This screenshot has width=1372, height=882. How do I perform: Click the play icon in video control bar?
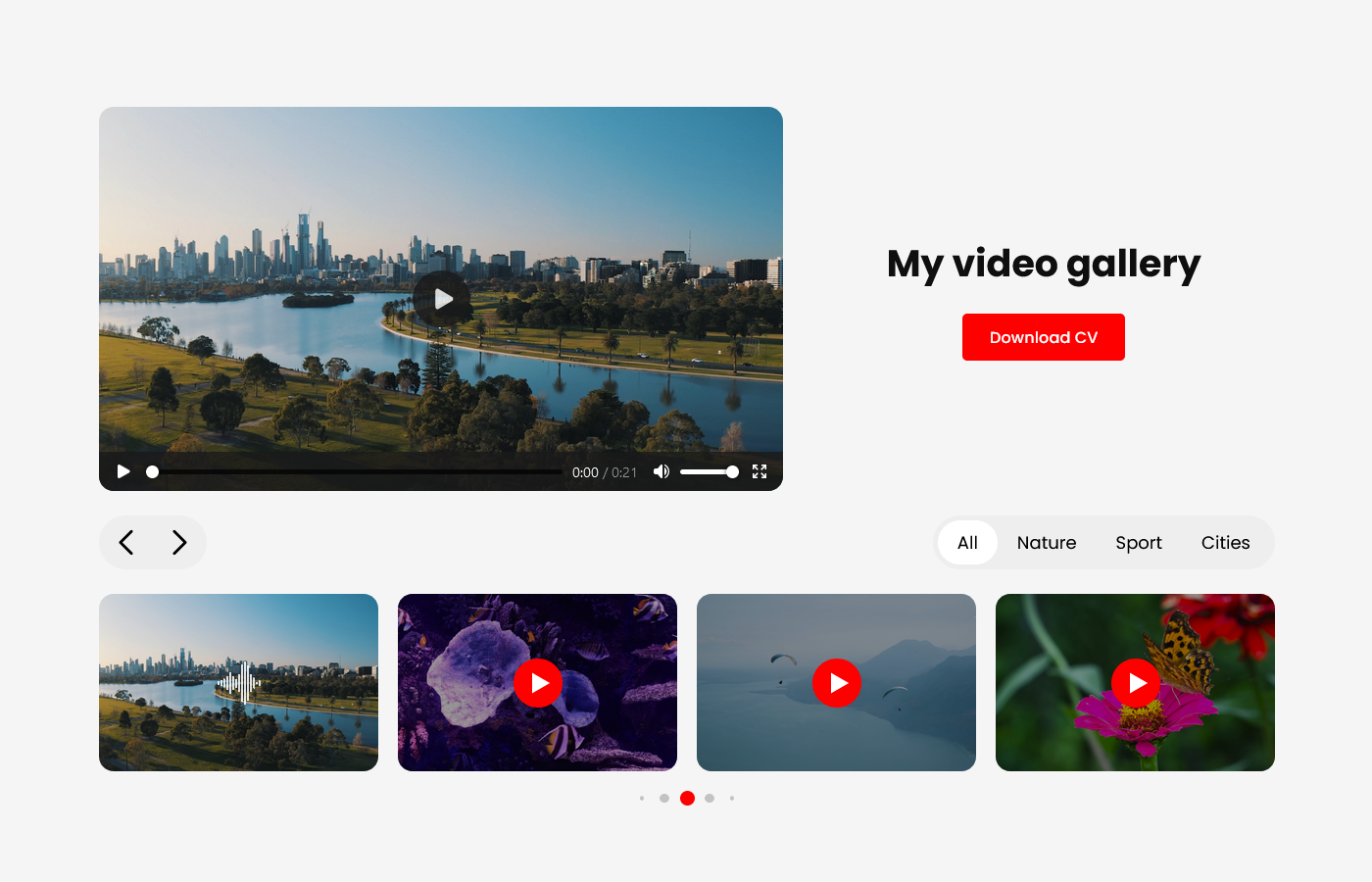point(123,471)
